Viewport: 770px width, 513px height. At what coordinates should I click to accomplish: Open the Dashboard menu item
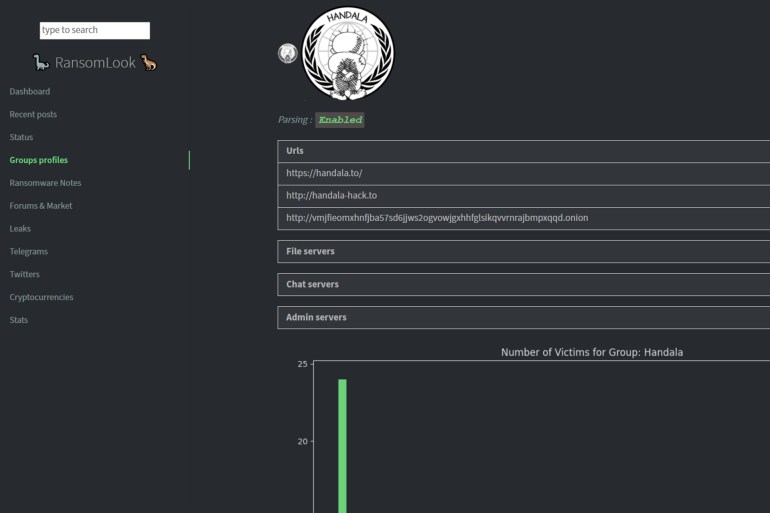[29, 91]
